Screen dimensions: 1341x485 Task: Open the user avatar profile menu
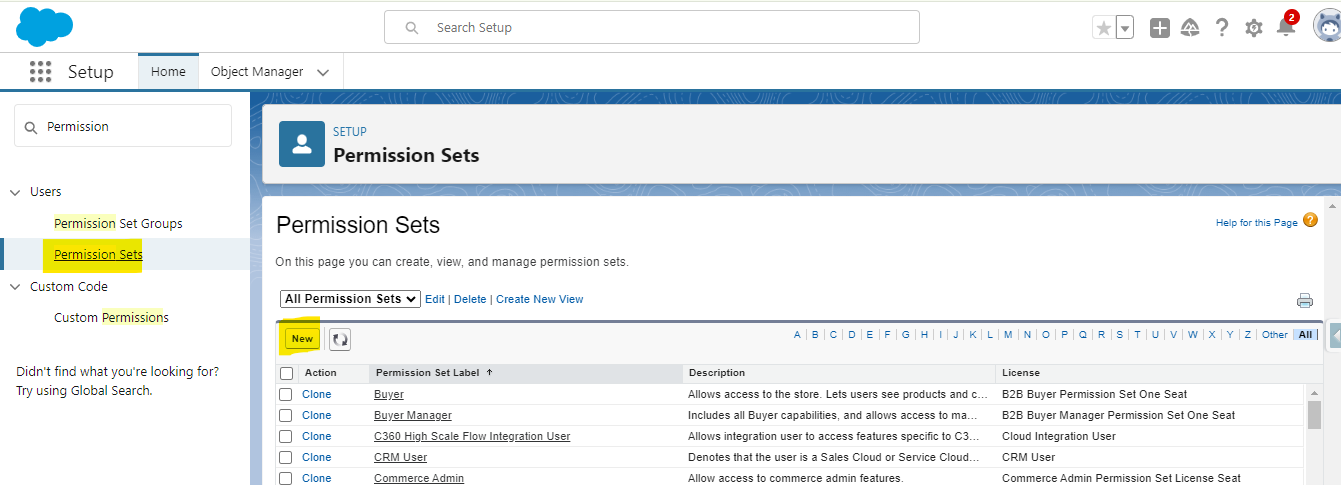(x=1327, y=27)
